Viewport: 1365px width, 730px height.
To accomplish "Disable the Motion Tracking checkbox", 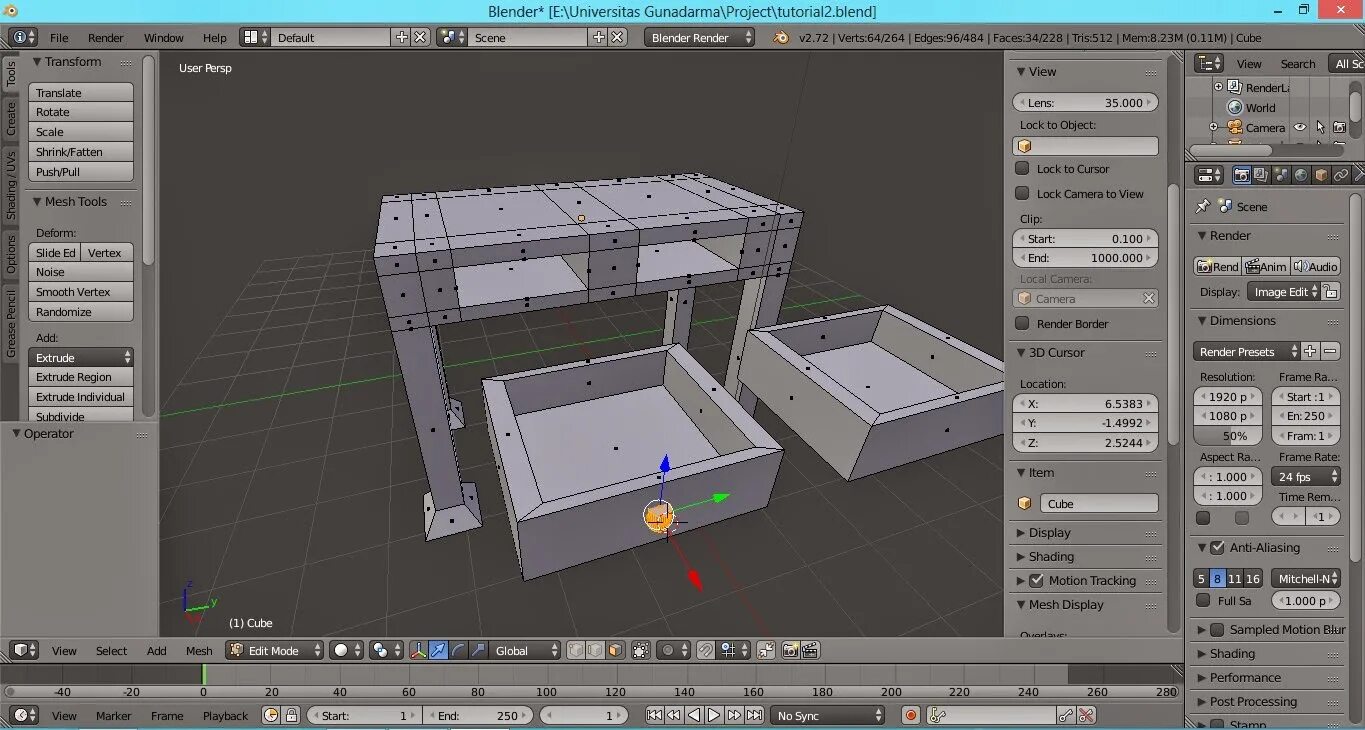I will tap(1036, 580).
